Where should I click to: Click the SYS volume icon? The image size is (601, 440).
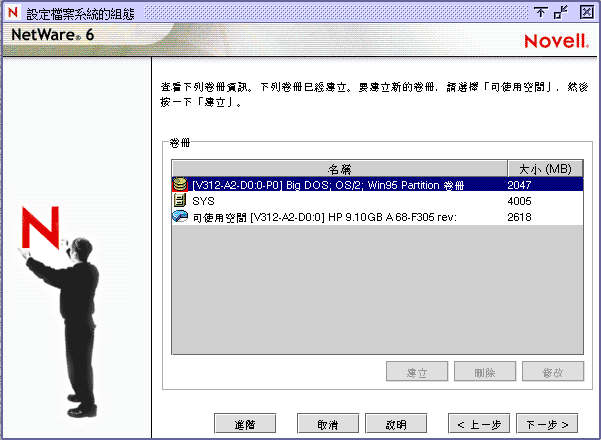point(179,200)
